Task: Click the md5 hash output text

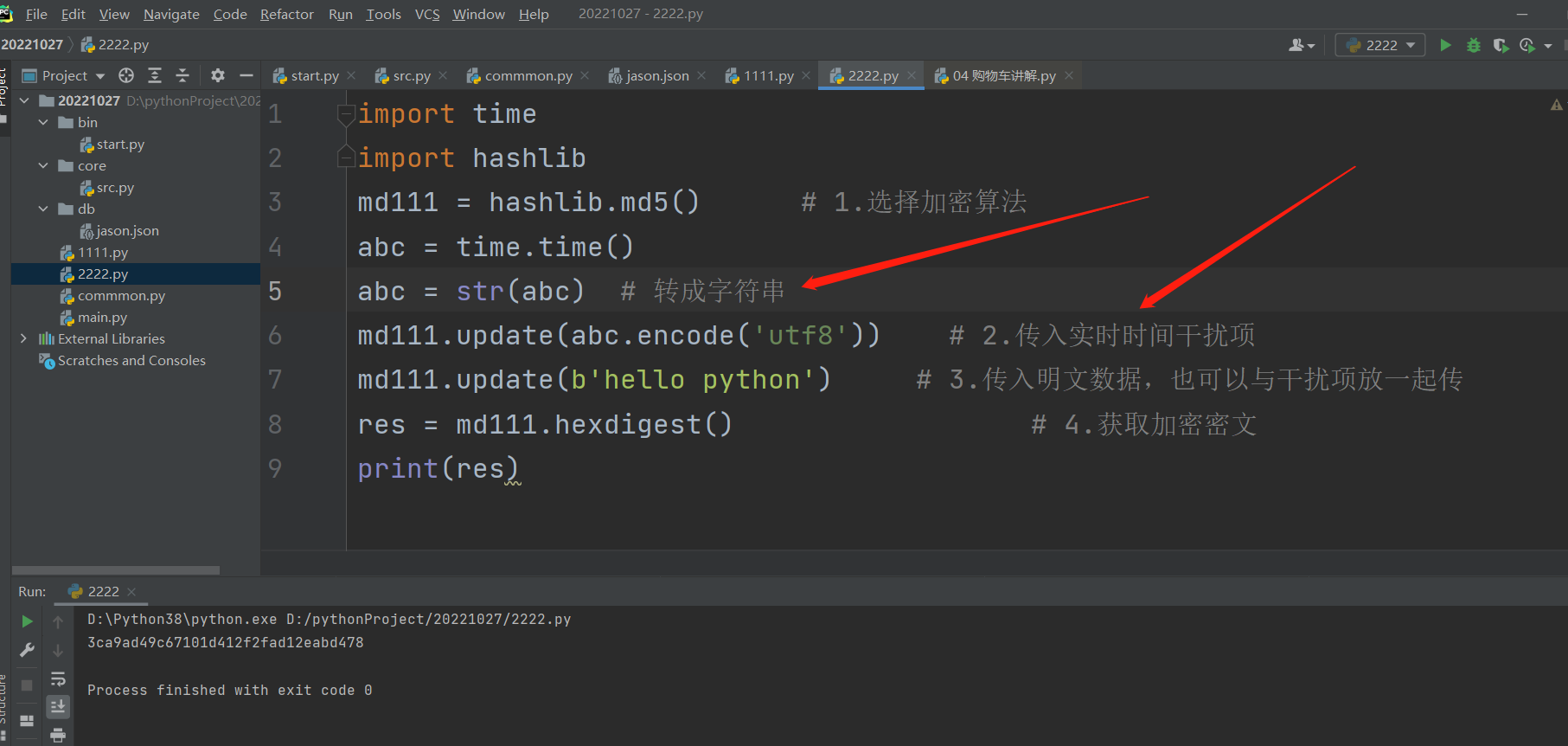Action: [226, 643]
